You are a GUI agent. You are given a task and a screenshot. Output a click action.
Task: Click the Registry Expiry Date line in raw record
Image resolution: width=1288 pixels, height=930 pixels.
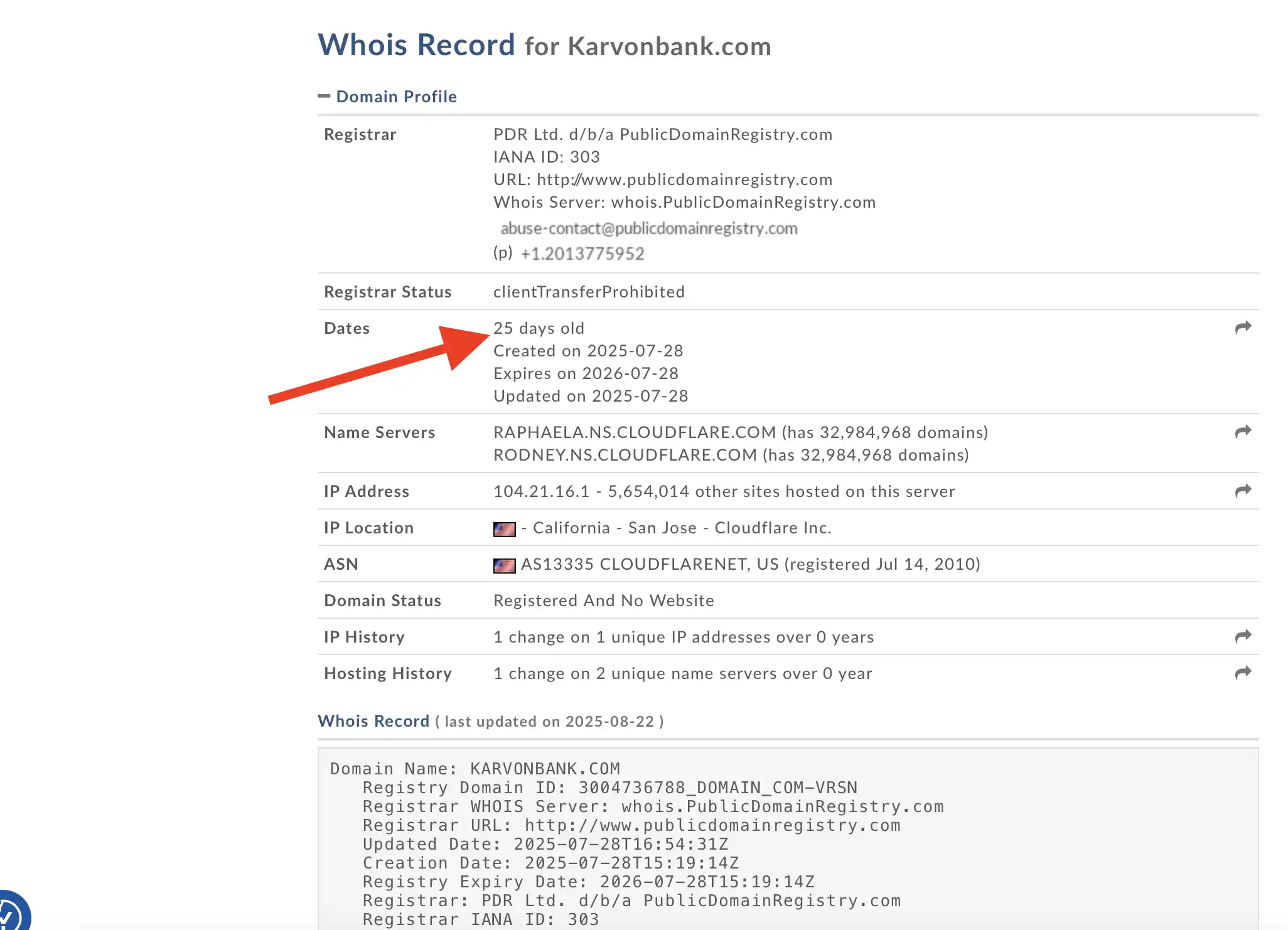pyautogui.click(x=589, y=882)
